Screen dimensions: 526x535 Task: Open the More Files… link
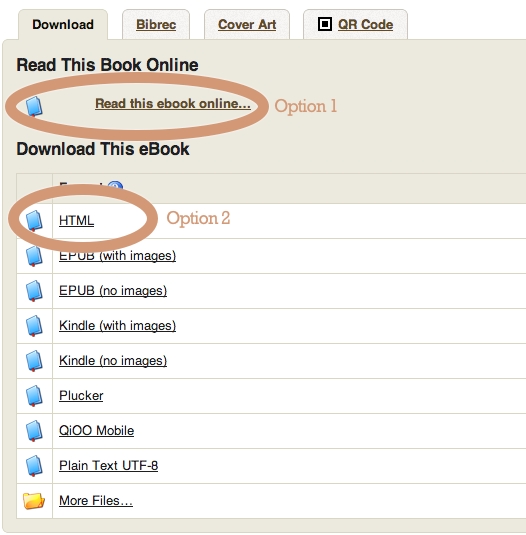point(96,501)
